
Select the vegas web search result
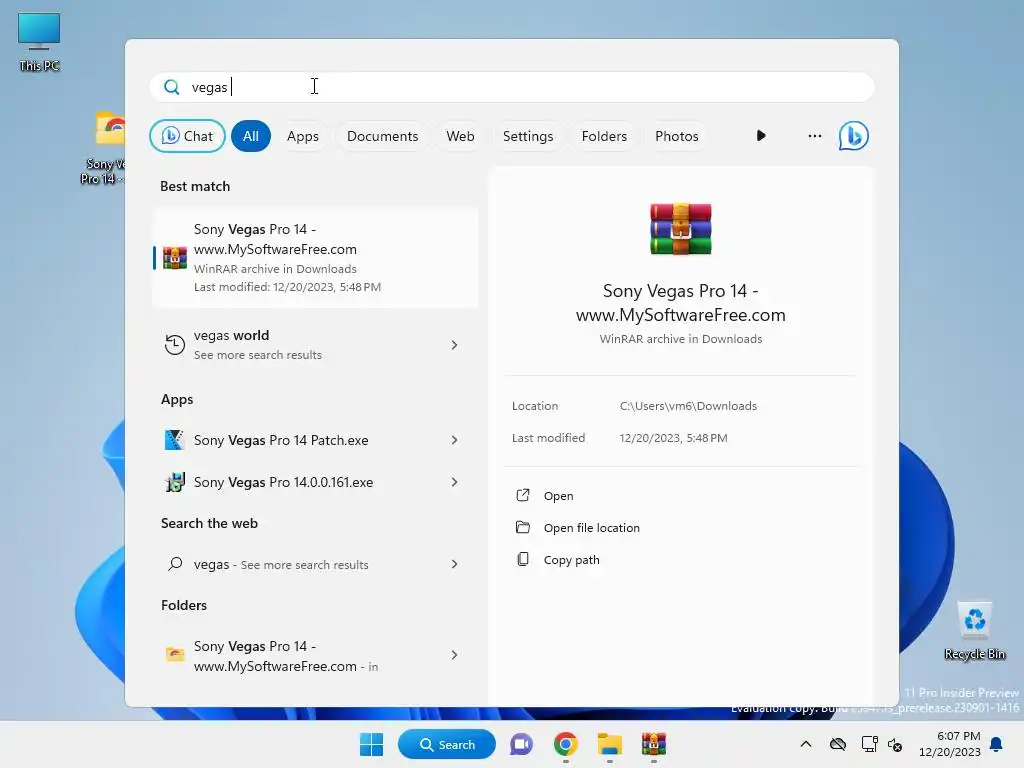pyautogui.click(x=315, y=564)
